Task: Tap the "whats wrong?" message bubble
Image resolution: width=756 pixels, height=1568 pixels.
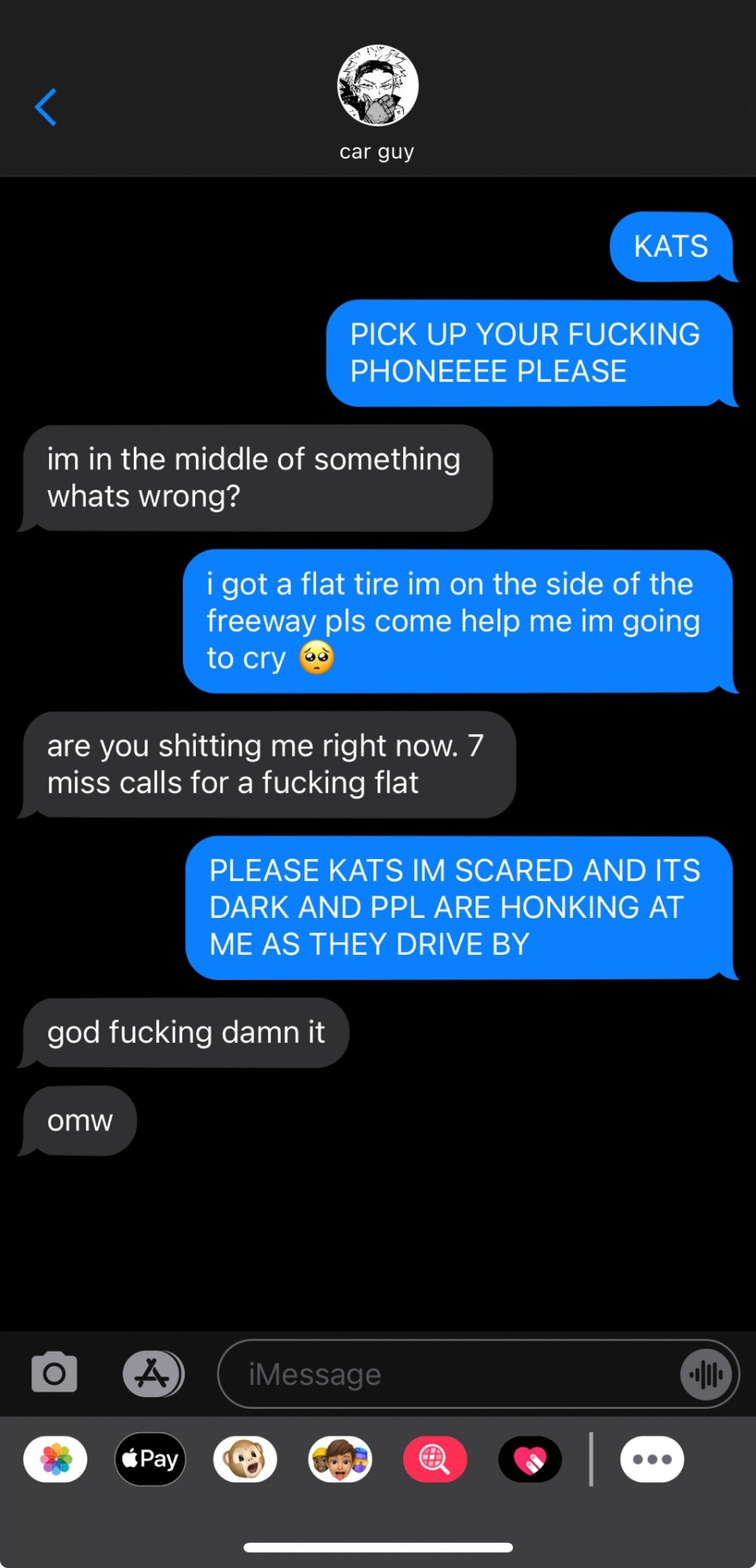Action: pos(256,478)
